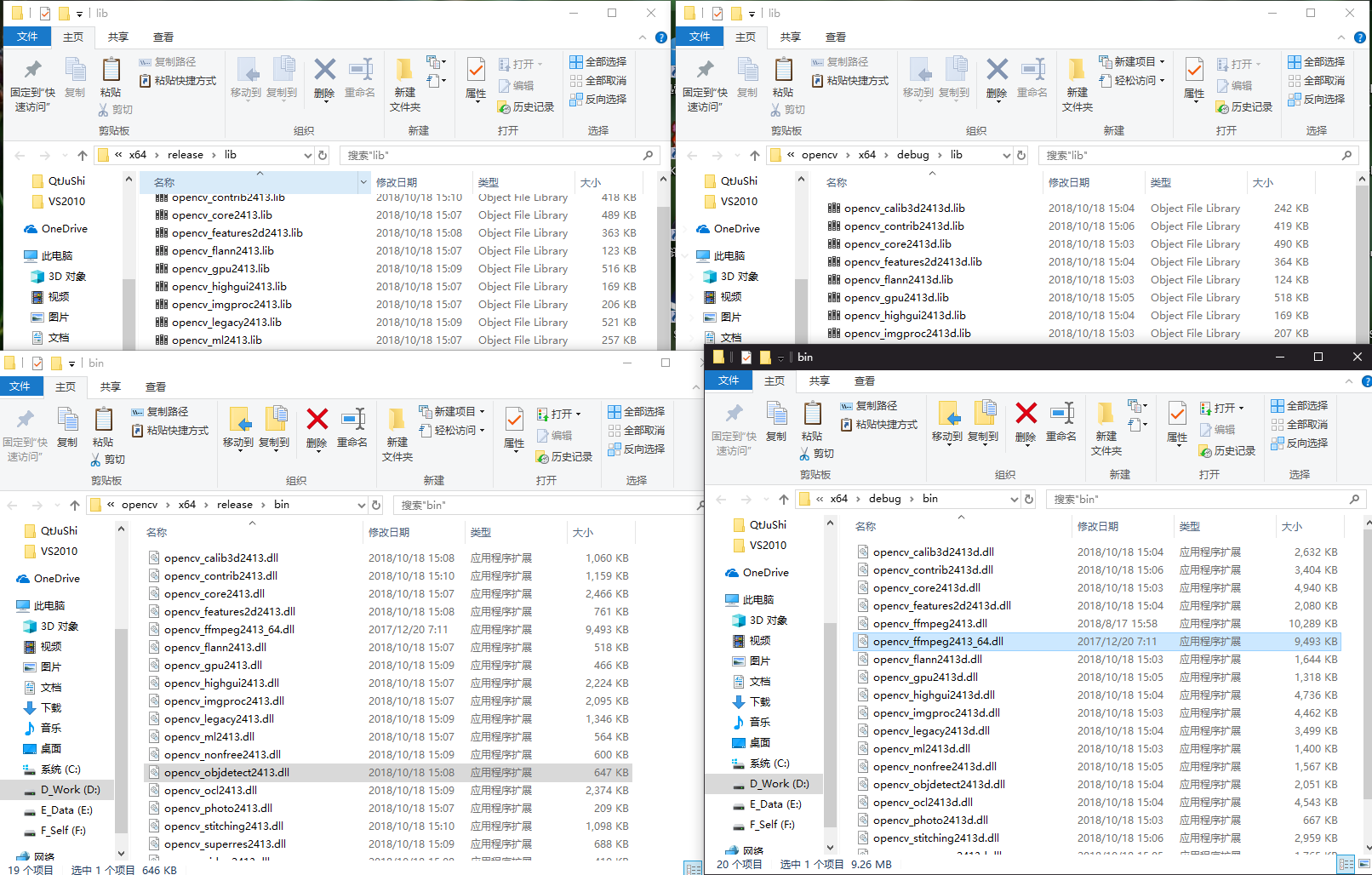Open OneDrive in release bin sidebar
Screen dimensions: 1372x875
pos(56,579)
